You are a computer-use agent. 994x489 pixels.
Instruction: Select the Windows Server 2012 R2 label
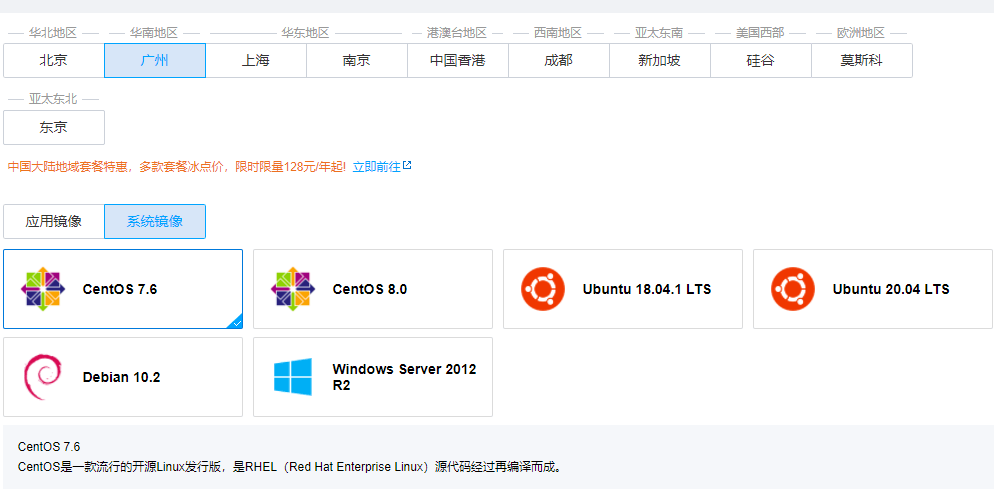tap(404, 377)
